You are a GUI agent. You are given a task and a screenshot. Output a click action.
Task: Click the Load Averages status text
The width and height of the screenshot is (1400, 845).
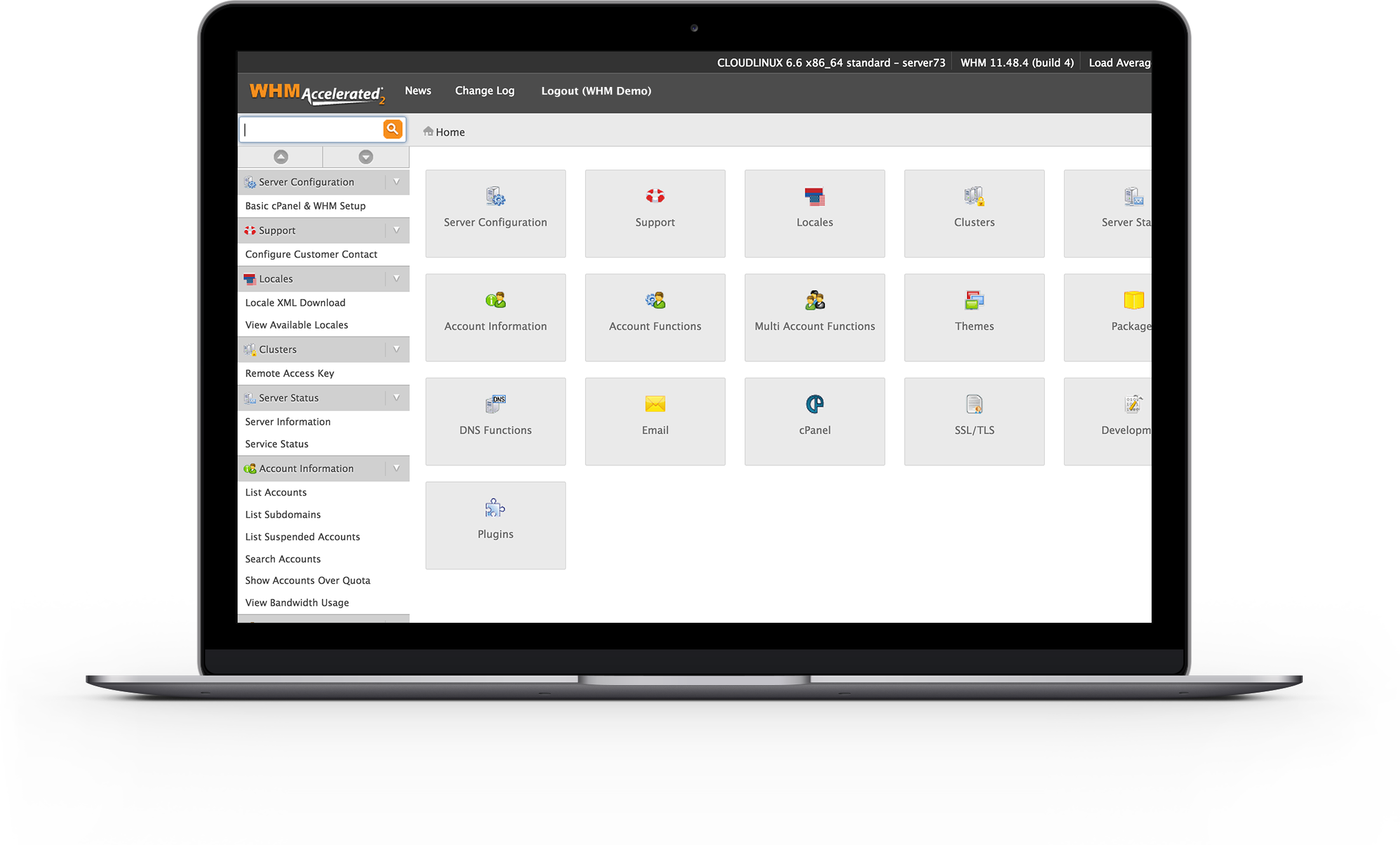click(x=1119, y=63)
